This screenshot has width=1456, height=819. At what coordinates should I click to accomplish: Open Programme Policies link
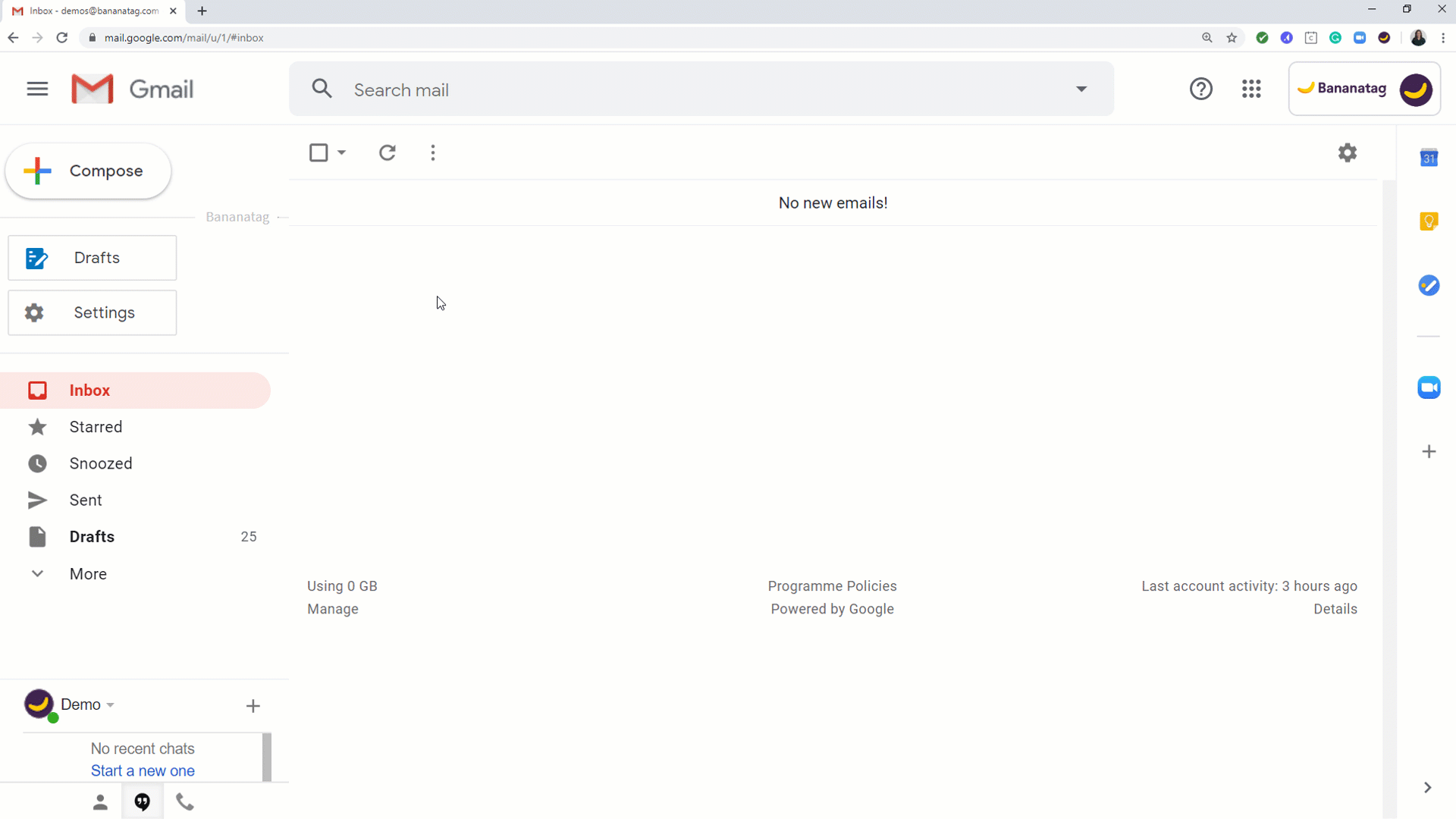coord(832,586)
